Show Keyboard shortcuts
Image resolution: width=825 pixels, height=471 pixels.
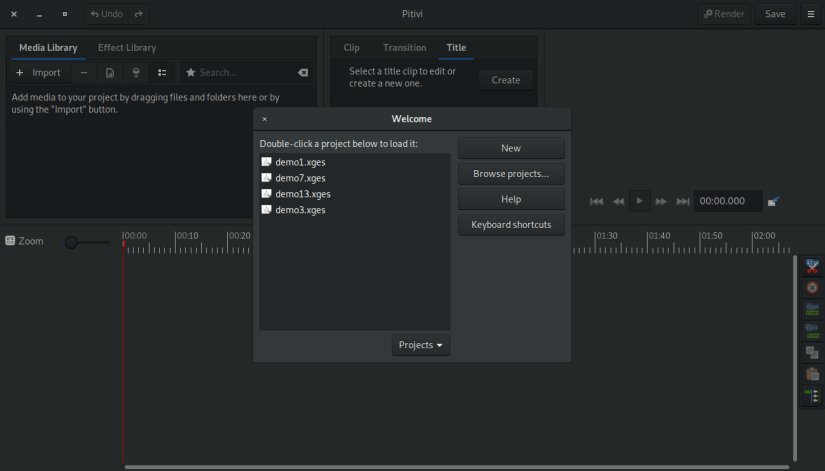click(x=511, y=225)
